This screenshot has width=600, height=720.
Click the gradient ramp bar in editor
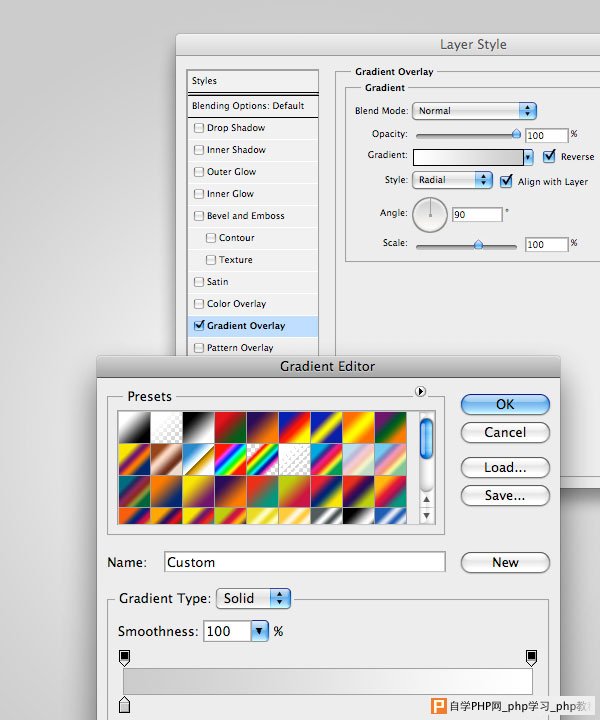tap(328, 681)
